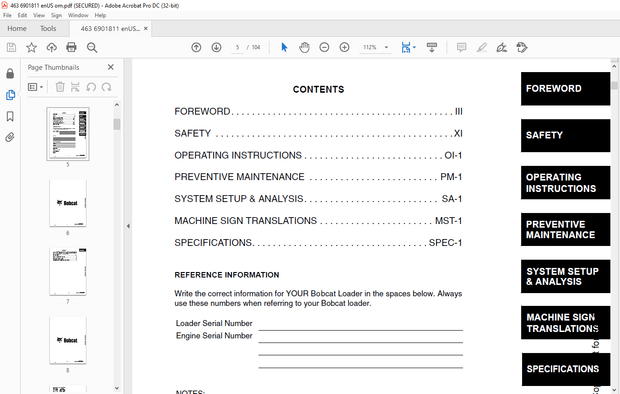This screenshot has height=394, width=620.
Task: Click the page number input field
Action: (x=237, y=47)
